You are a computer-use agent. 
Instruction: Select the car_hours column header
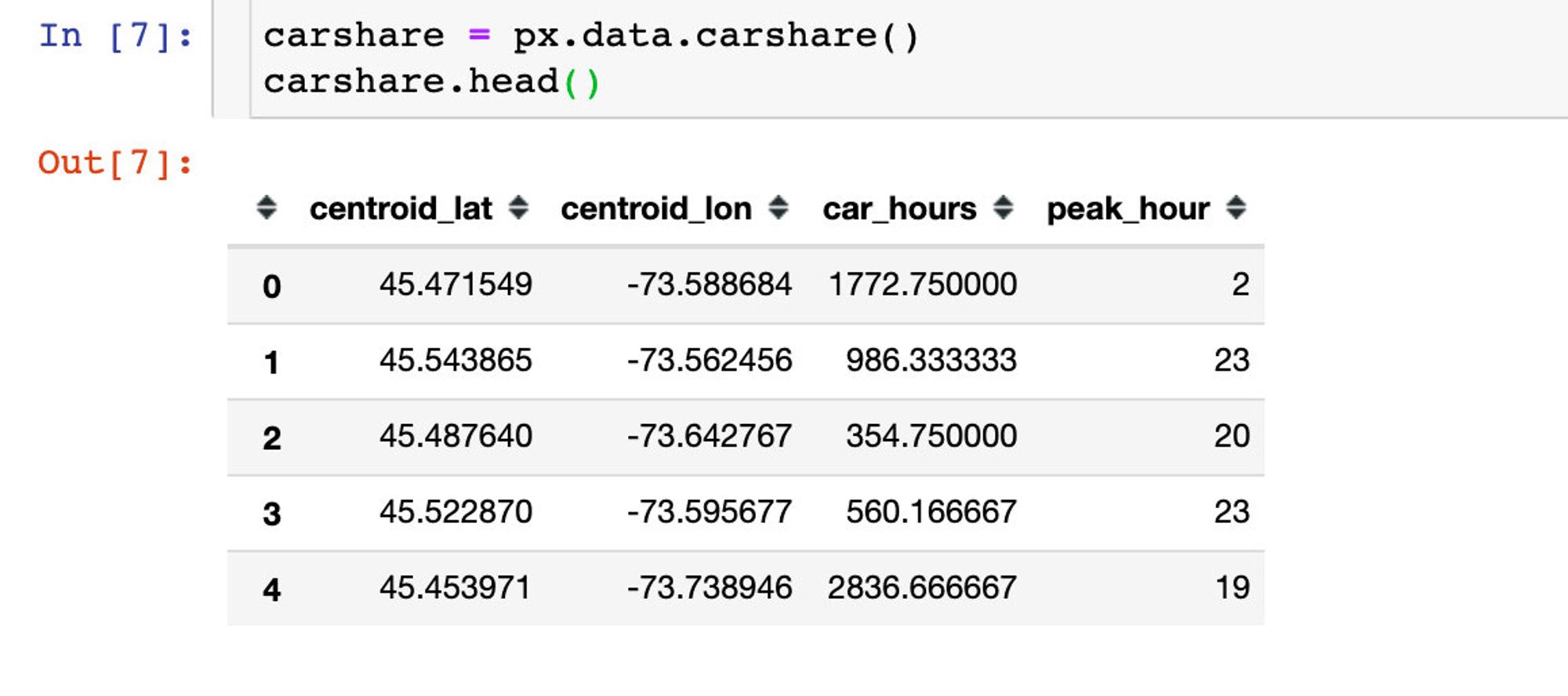(899, 209)
